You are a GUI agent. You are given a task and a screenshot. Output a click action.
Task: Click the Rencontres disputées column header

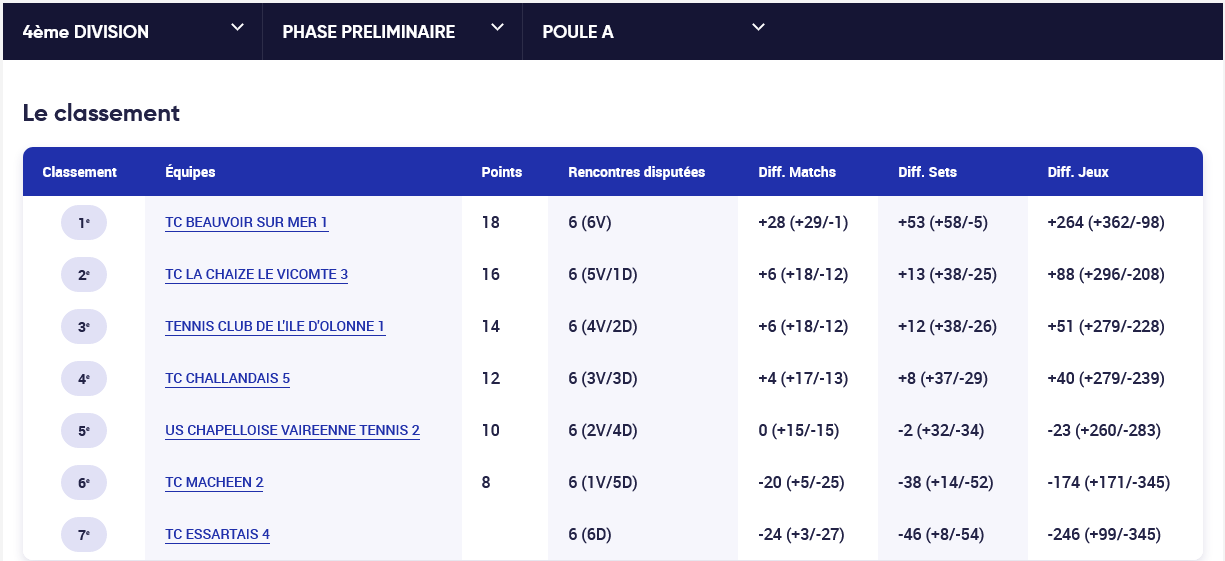tap(636, 172)
